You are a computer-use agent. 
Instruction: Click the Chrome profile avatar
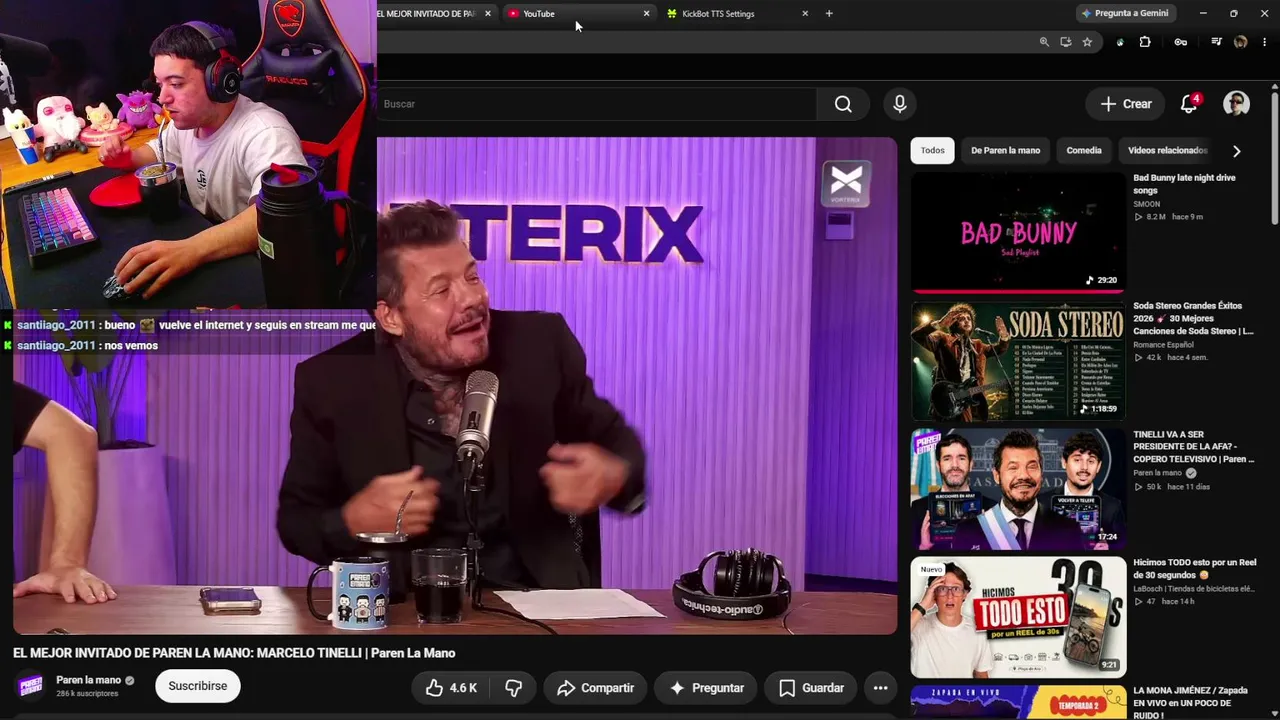(x=1241, y=42)
